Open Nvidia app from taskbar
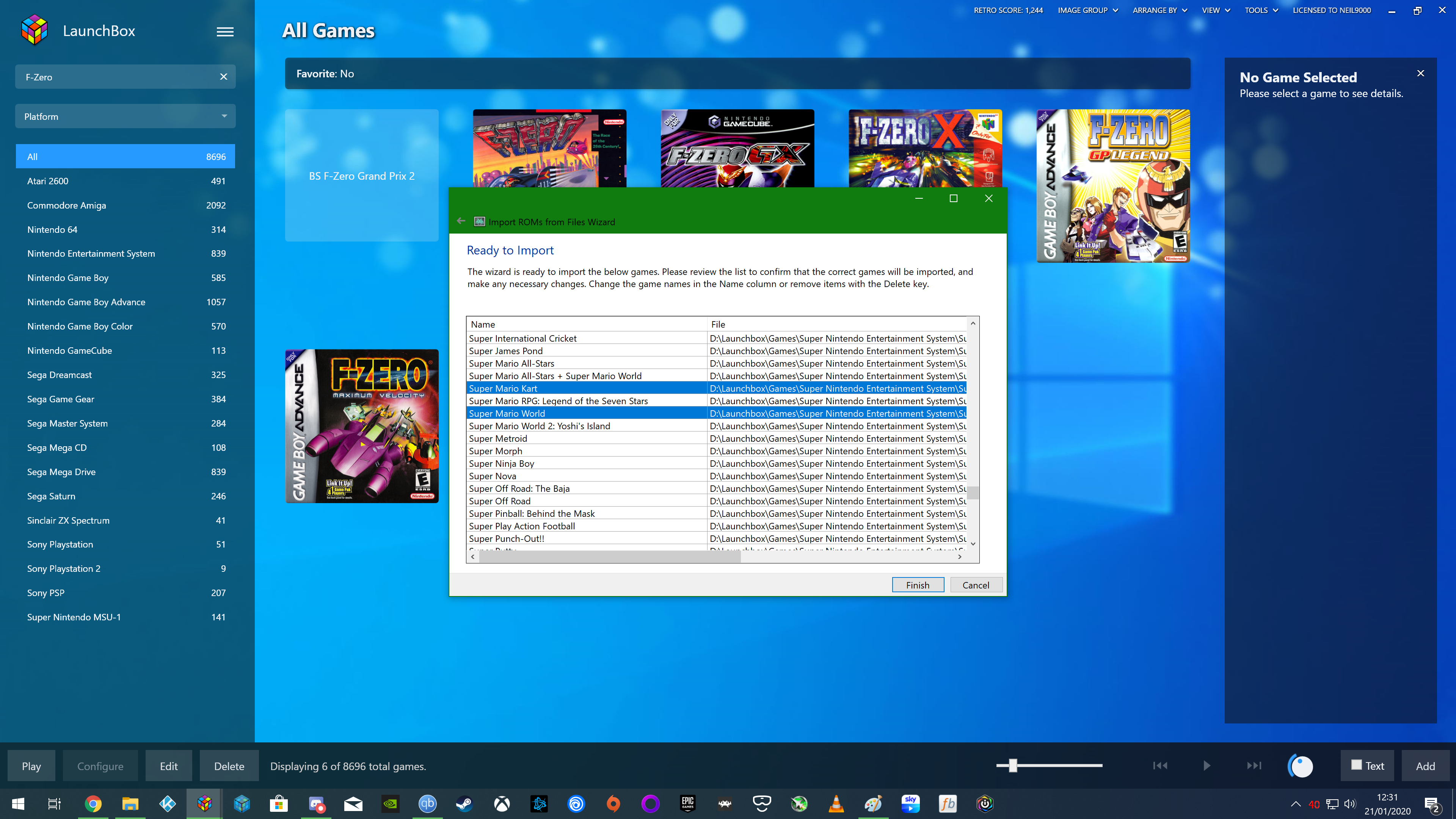Viewport: 1456px width, 819px height. [x=391, y=803]
